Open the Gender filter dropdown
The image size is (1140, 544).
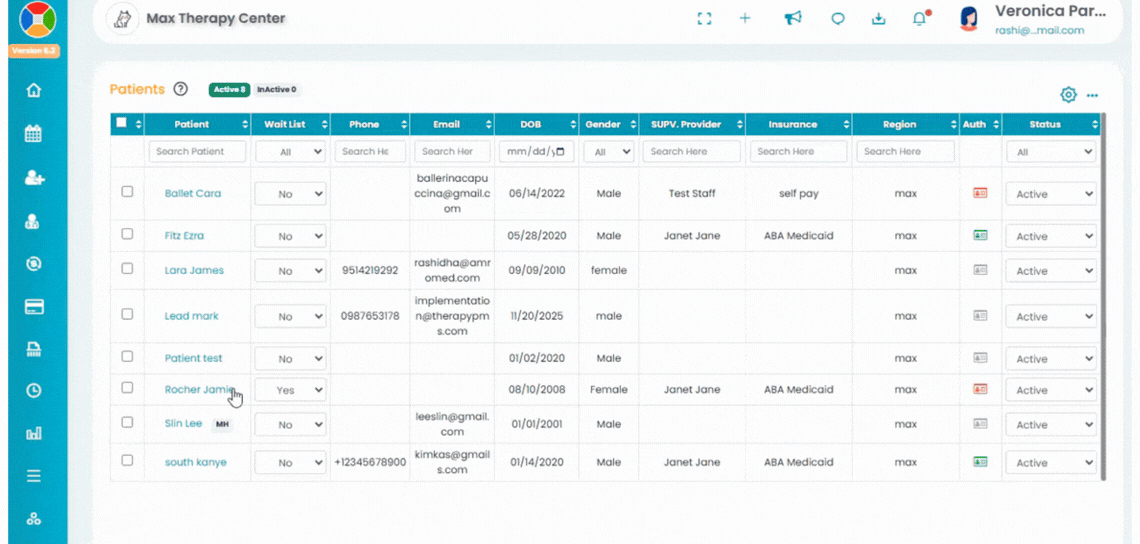click(609, 152)
